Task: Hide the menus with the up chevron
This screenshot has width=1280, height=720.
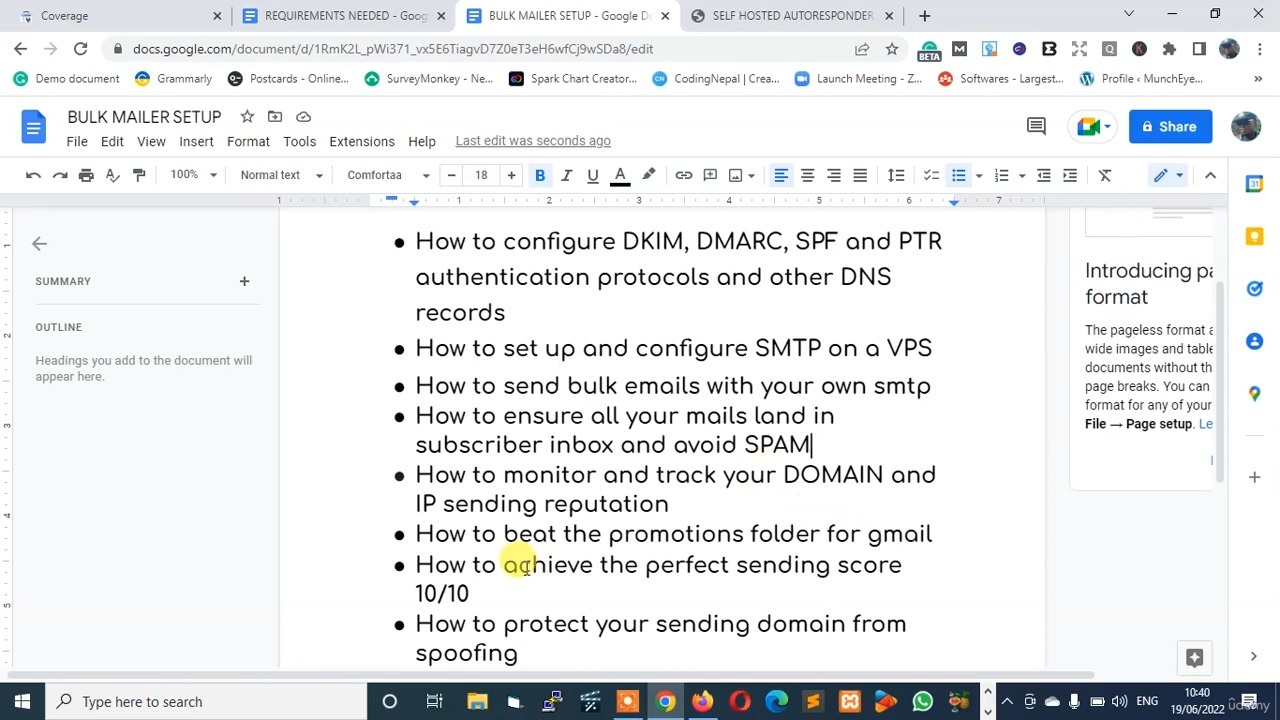Action: pos(1210,175)
